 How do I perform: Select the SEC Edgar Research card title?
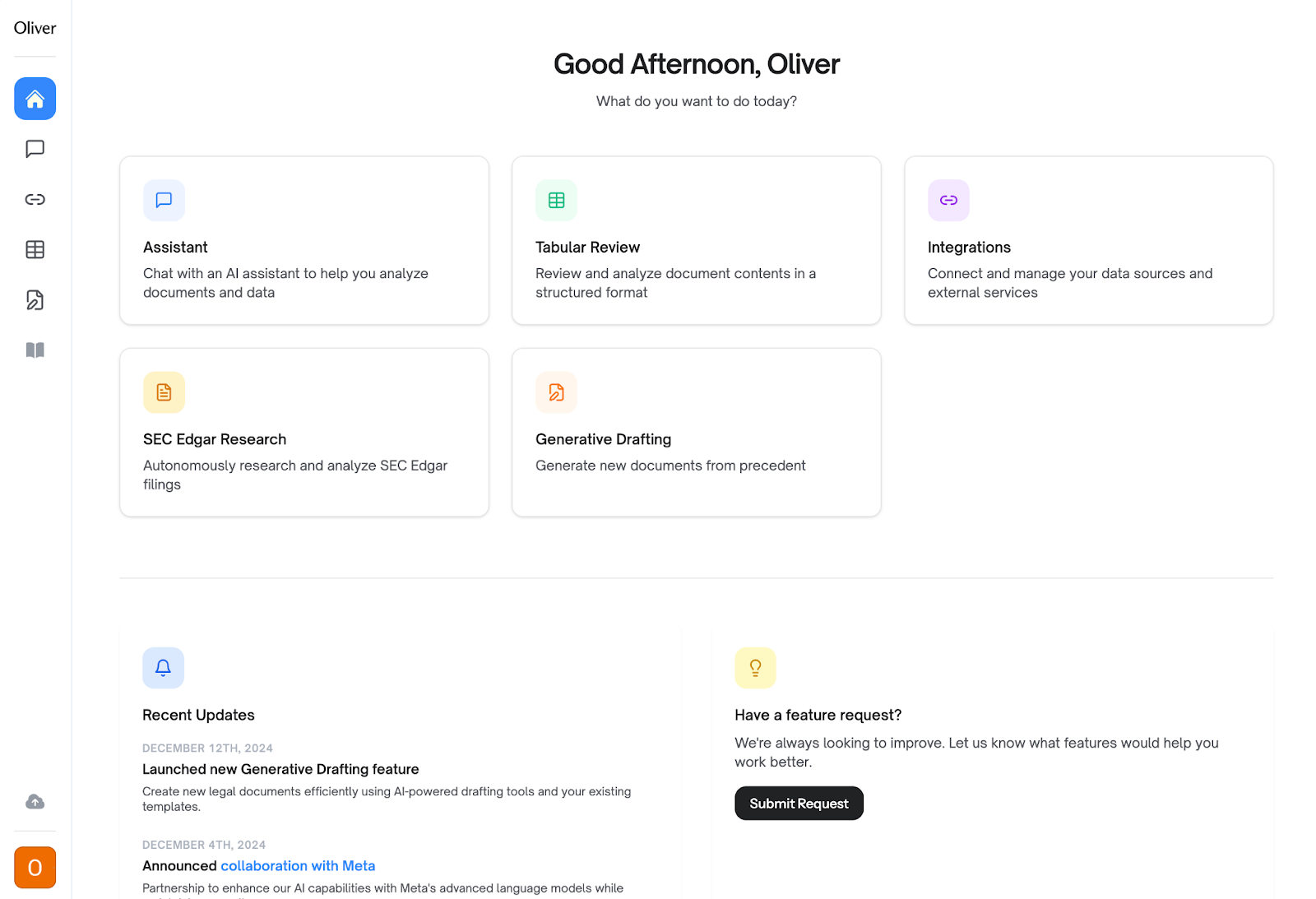pos(215,439)
